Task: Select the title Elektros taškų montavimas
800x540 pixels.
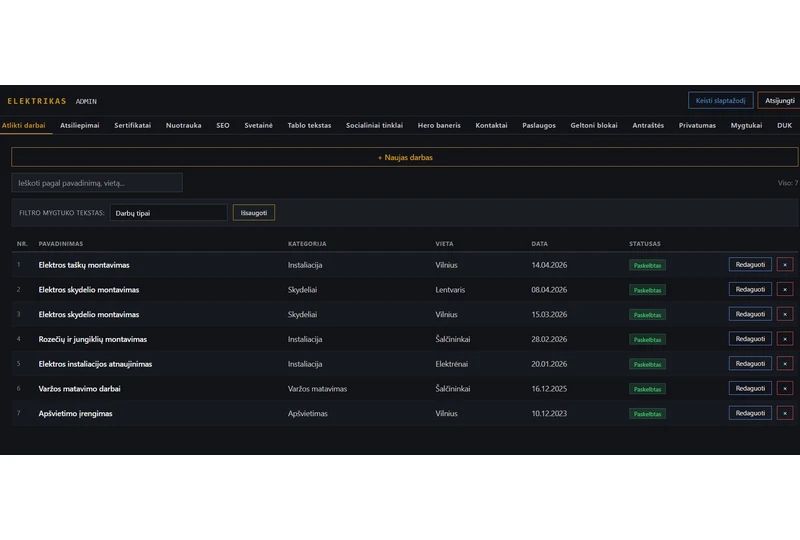Action: pyautogui.click(x=84, y=265)
